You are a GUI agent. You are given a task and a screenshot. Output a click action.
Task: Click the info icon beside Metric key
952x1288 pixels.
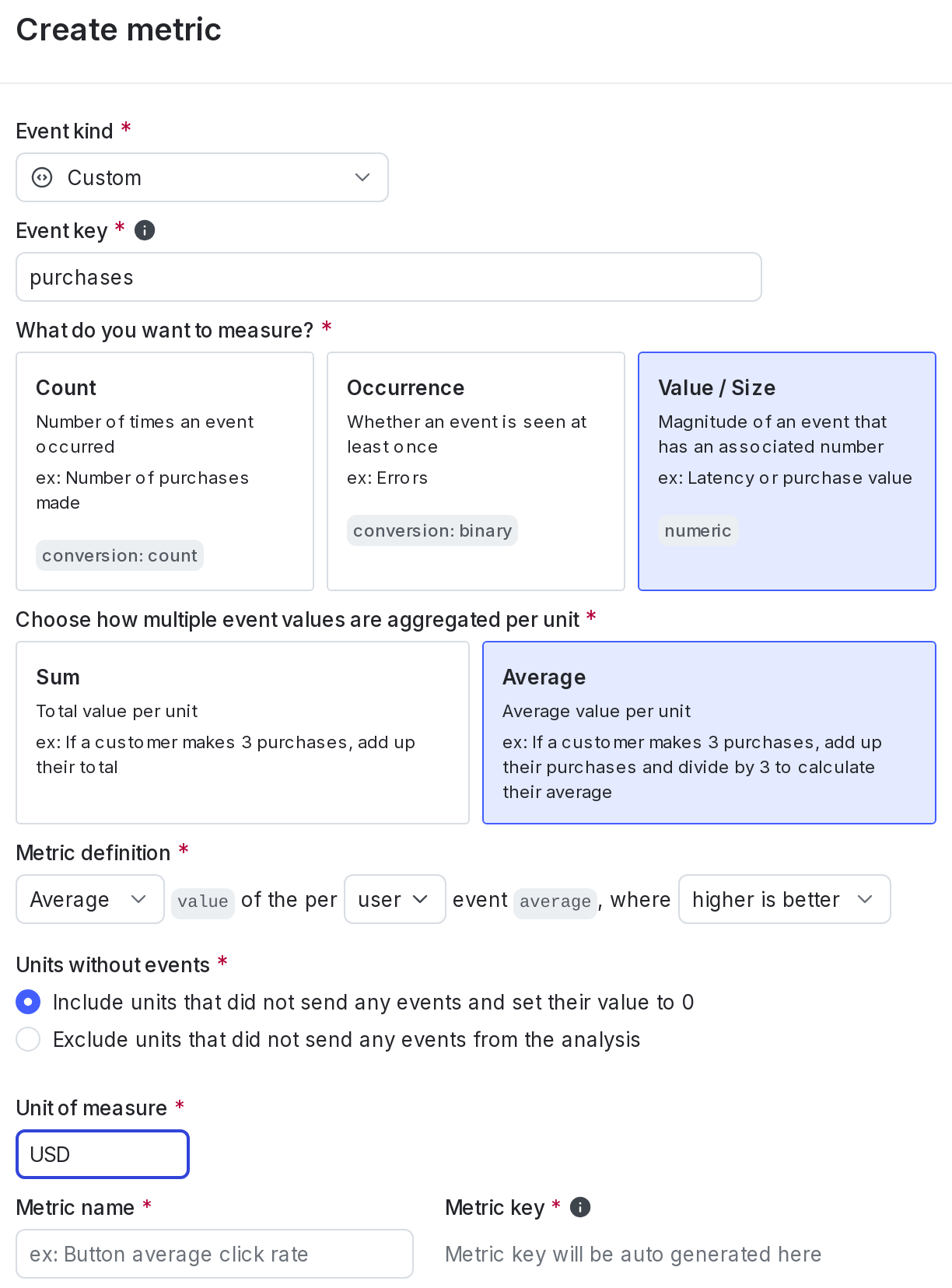coord(579,1206)
